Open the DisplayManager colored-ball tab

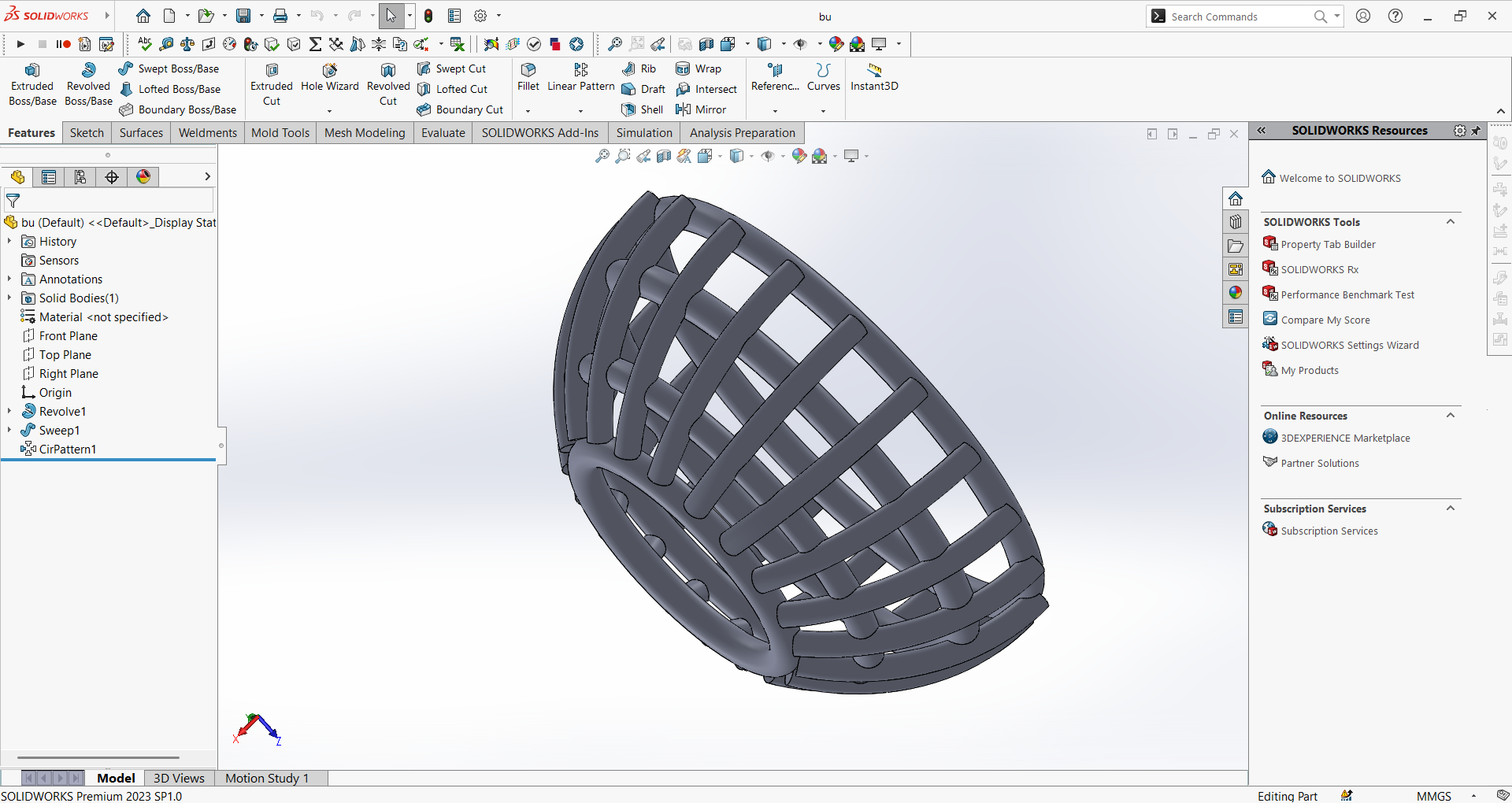tap(143, 177)
